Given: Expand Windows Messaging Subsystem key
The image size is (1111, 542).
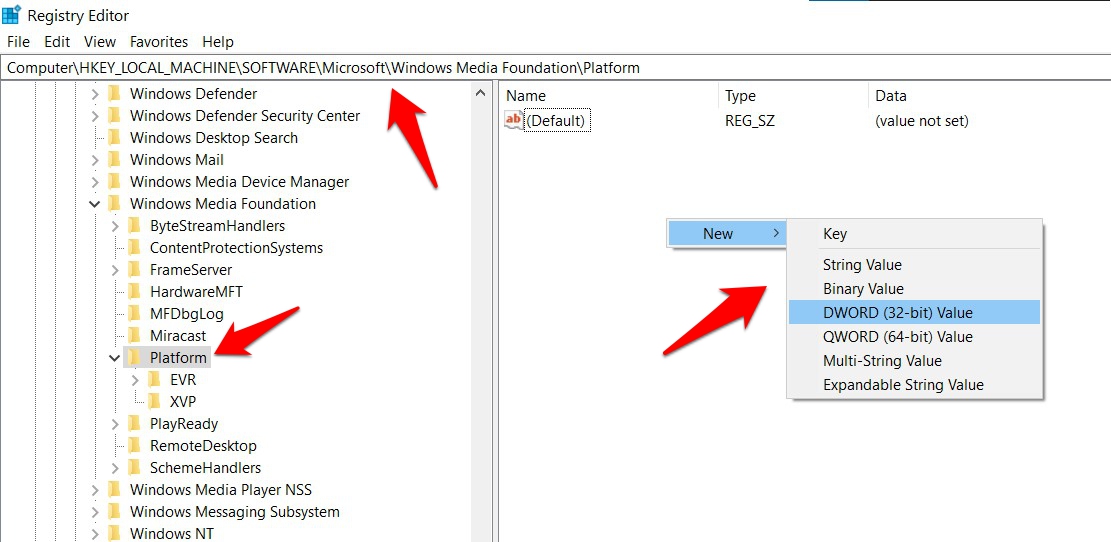Looking at the screenshot, I should pyautogui.click(x=95, y=512).
